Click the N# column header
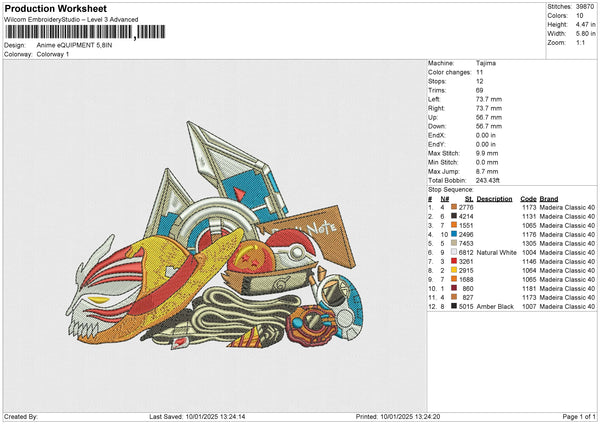The height and width of the screenshot is (424, 600). (445, 199)
